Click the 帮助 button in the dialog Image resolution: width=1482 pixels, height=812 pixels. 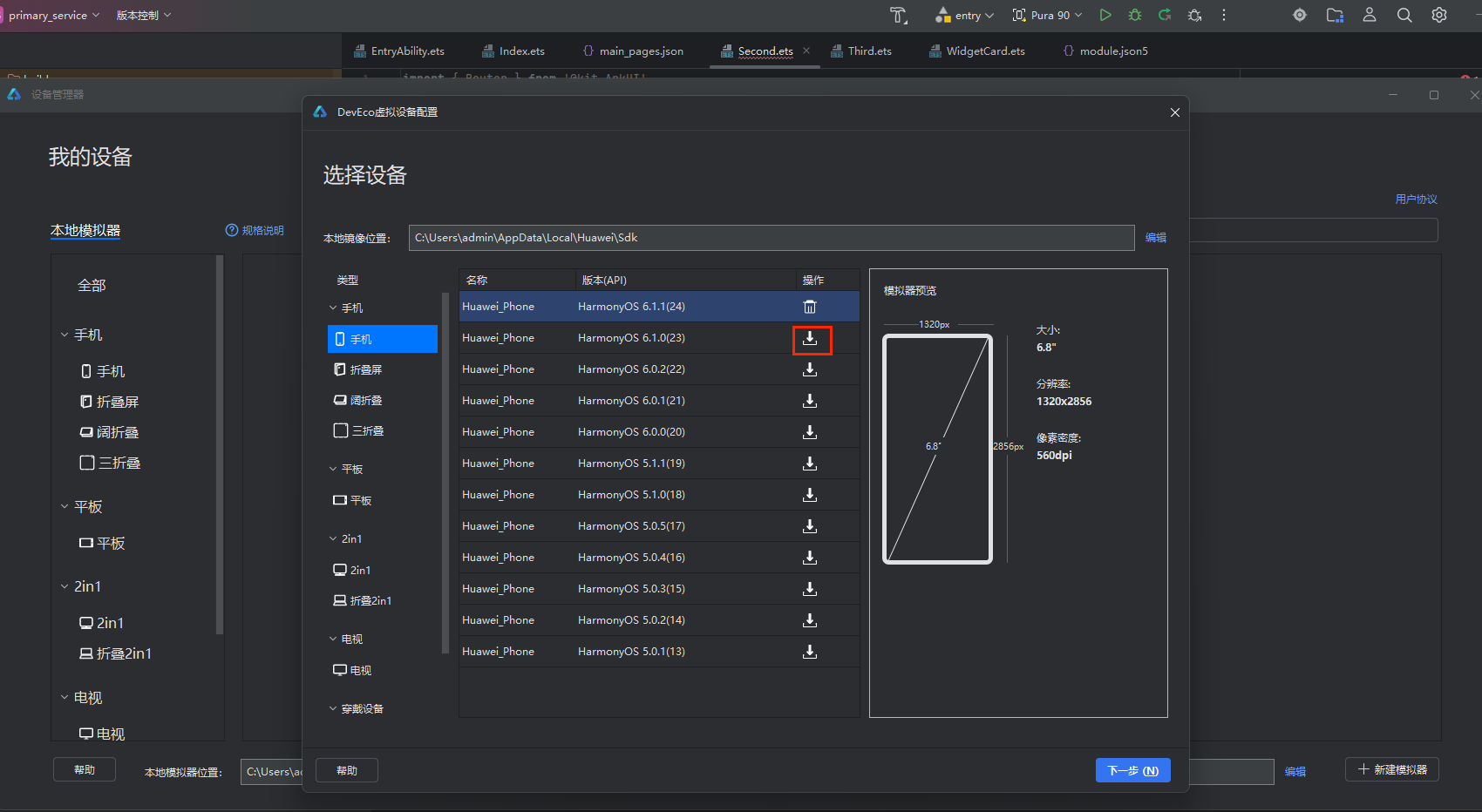(x=347, y=770)
